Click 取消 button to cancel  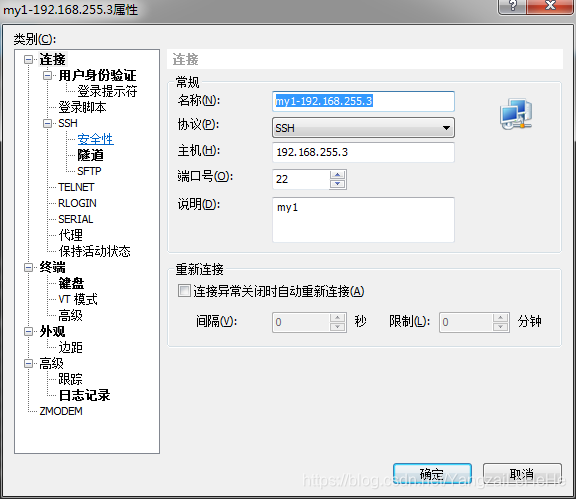pos(522,474)
